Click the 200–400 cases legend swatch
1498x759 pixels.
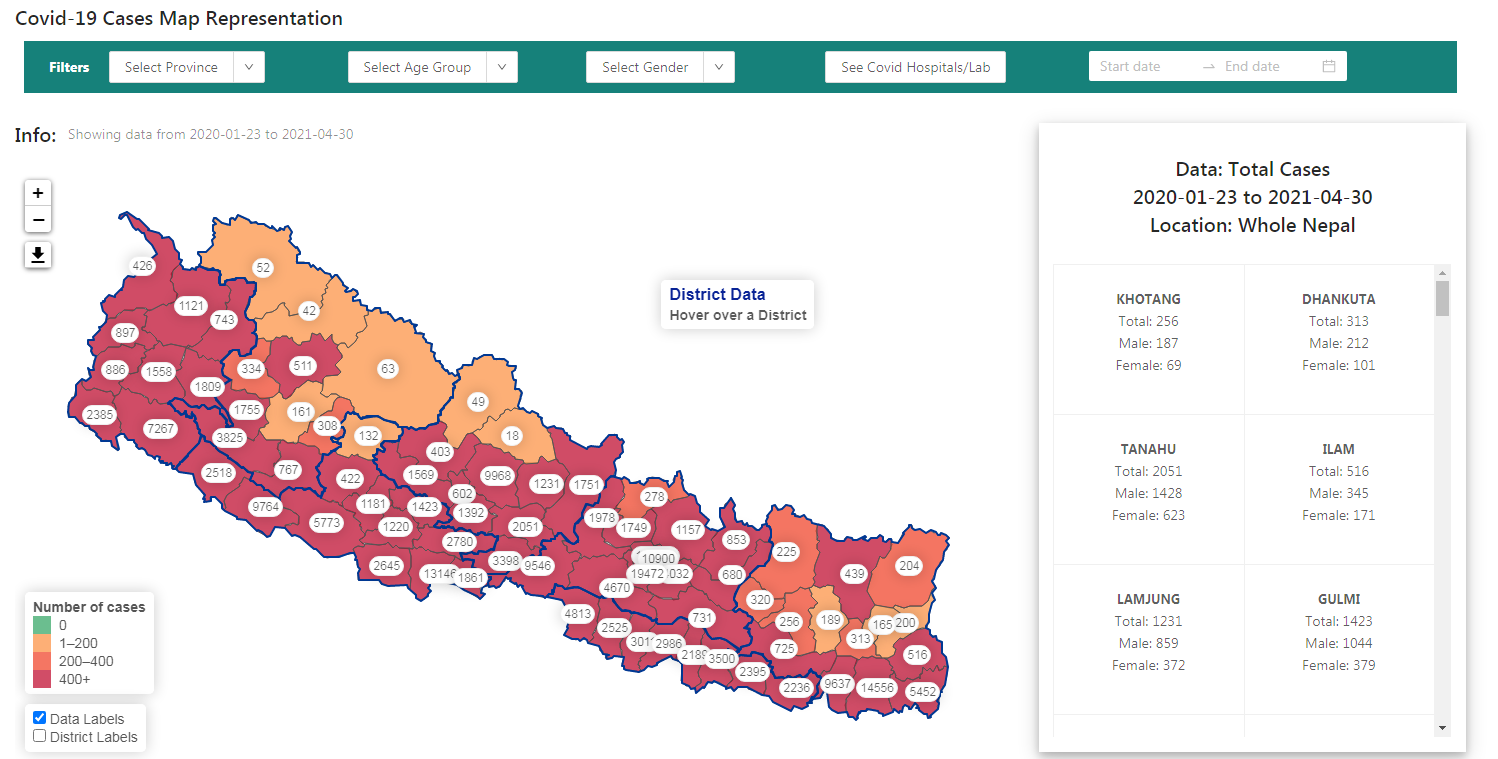[x=42, y=661]
